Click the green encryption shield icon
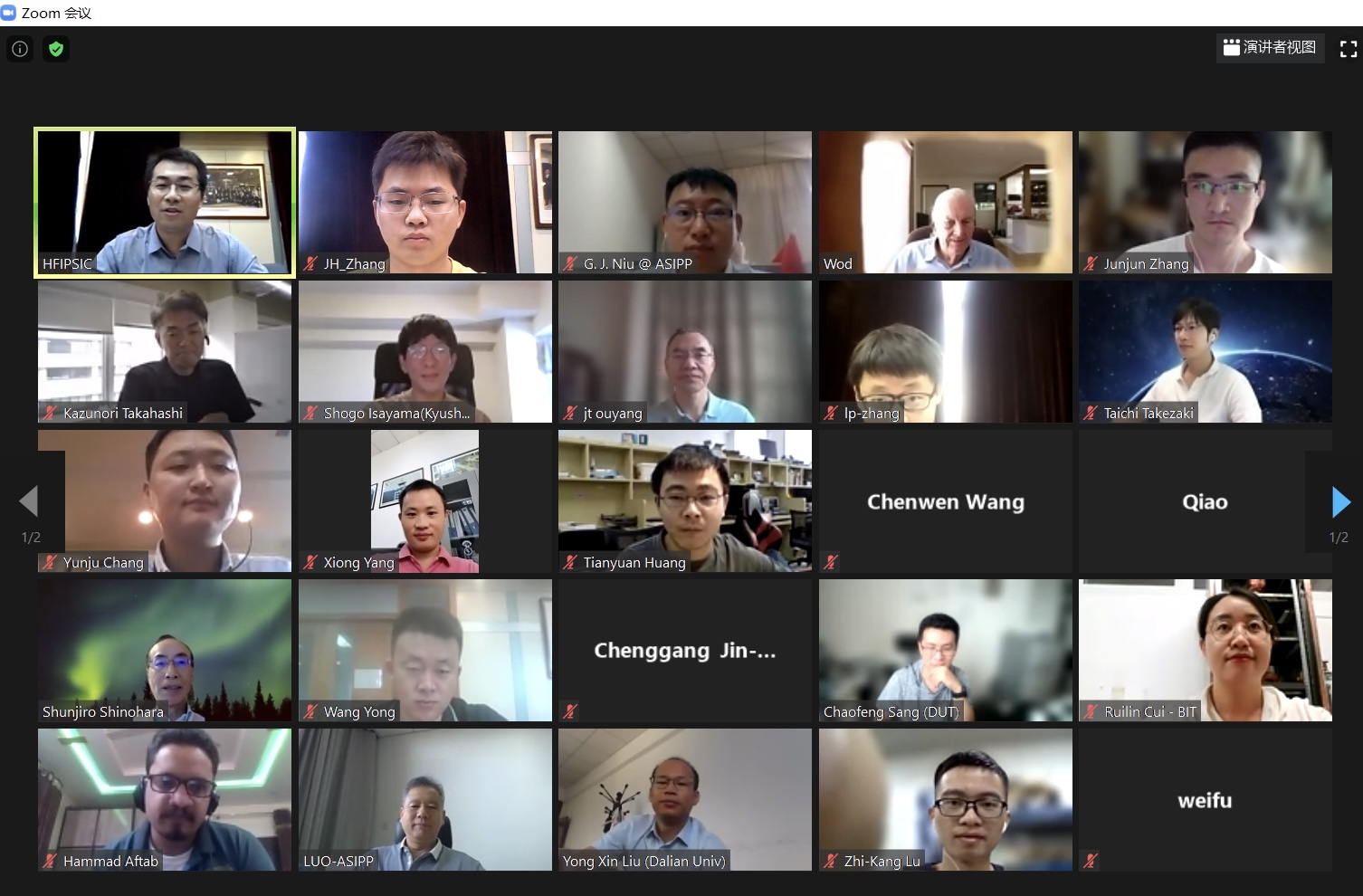This screenshot has width=1363, height=896. tap(56, 49)
